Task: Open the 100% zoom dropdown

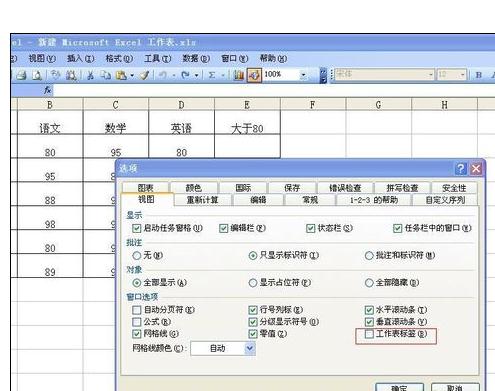Action: coord(303,75)
